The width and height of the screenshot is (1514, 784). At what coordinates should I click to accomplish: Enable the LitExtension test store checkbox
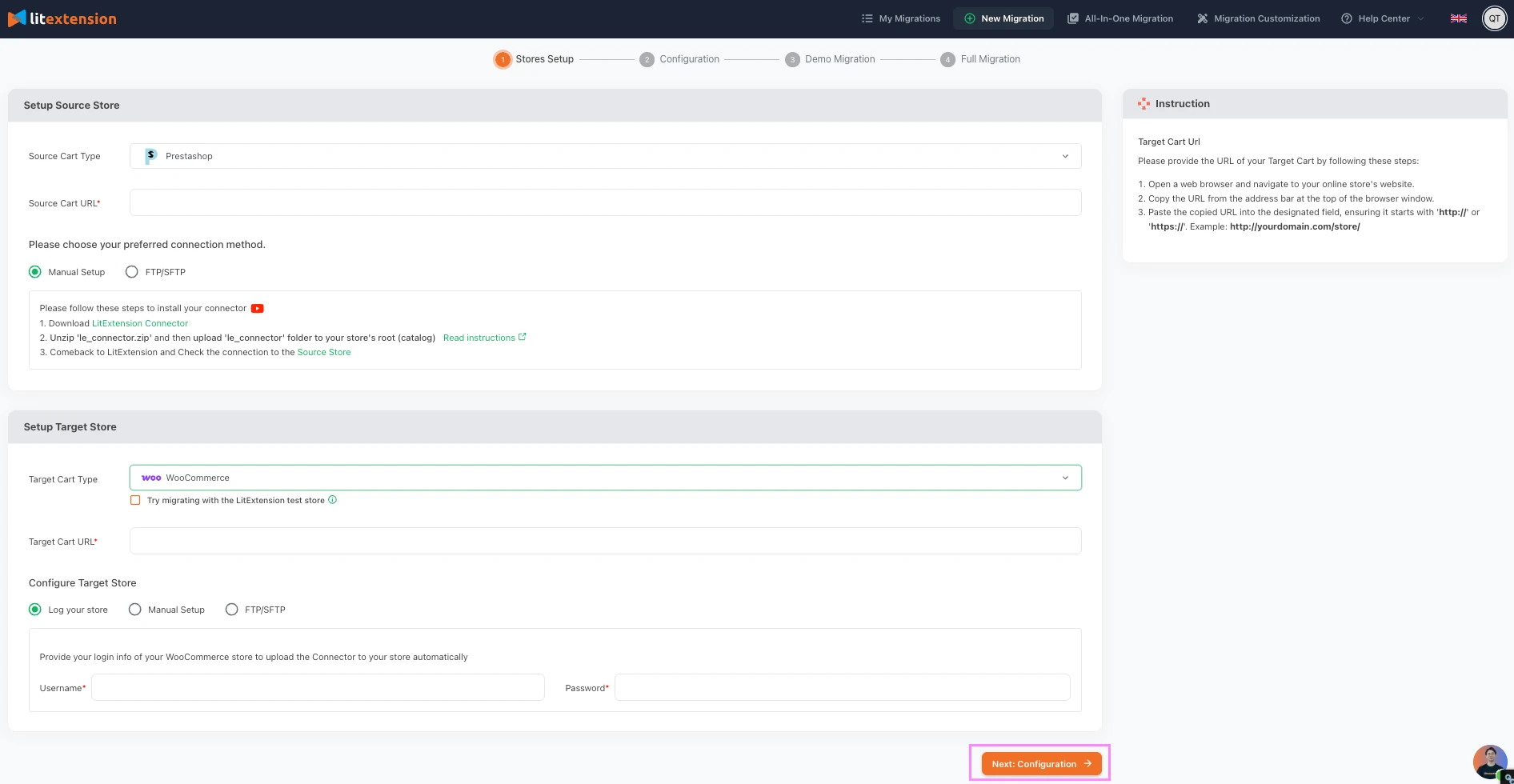(135, 500)
